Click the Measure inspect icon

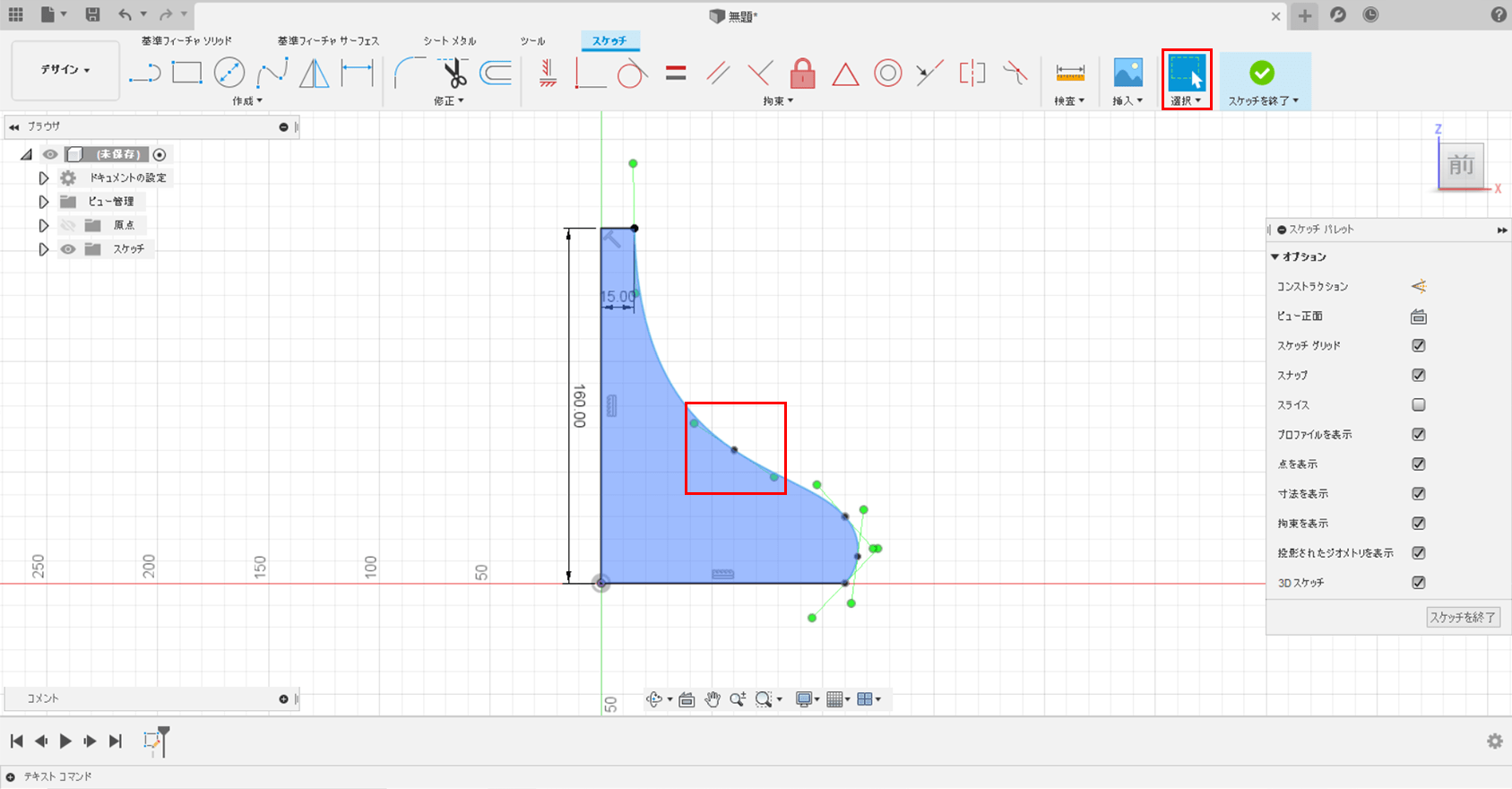pyautogui.click(x=1070, y=73)
